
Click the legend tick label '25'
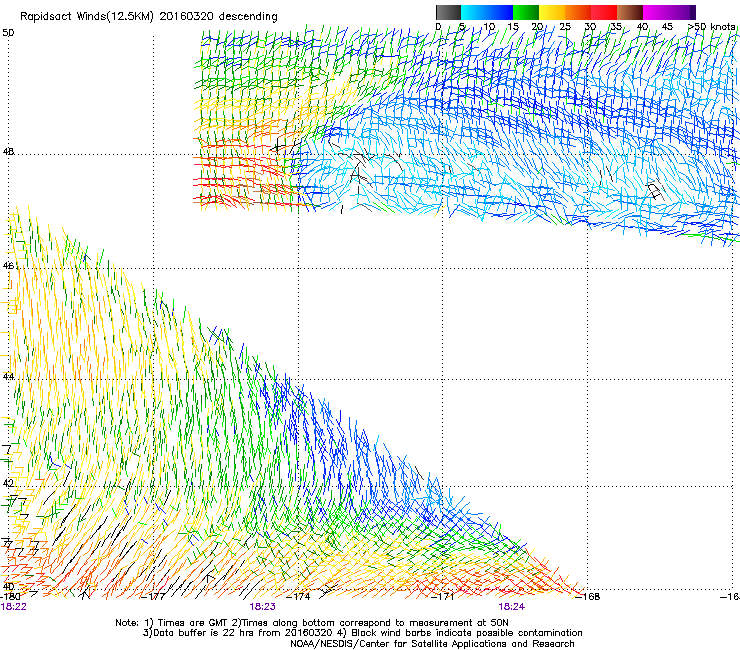pyautogui.click(x=565, y=27)
